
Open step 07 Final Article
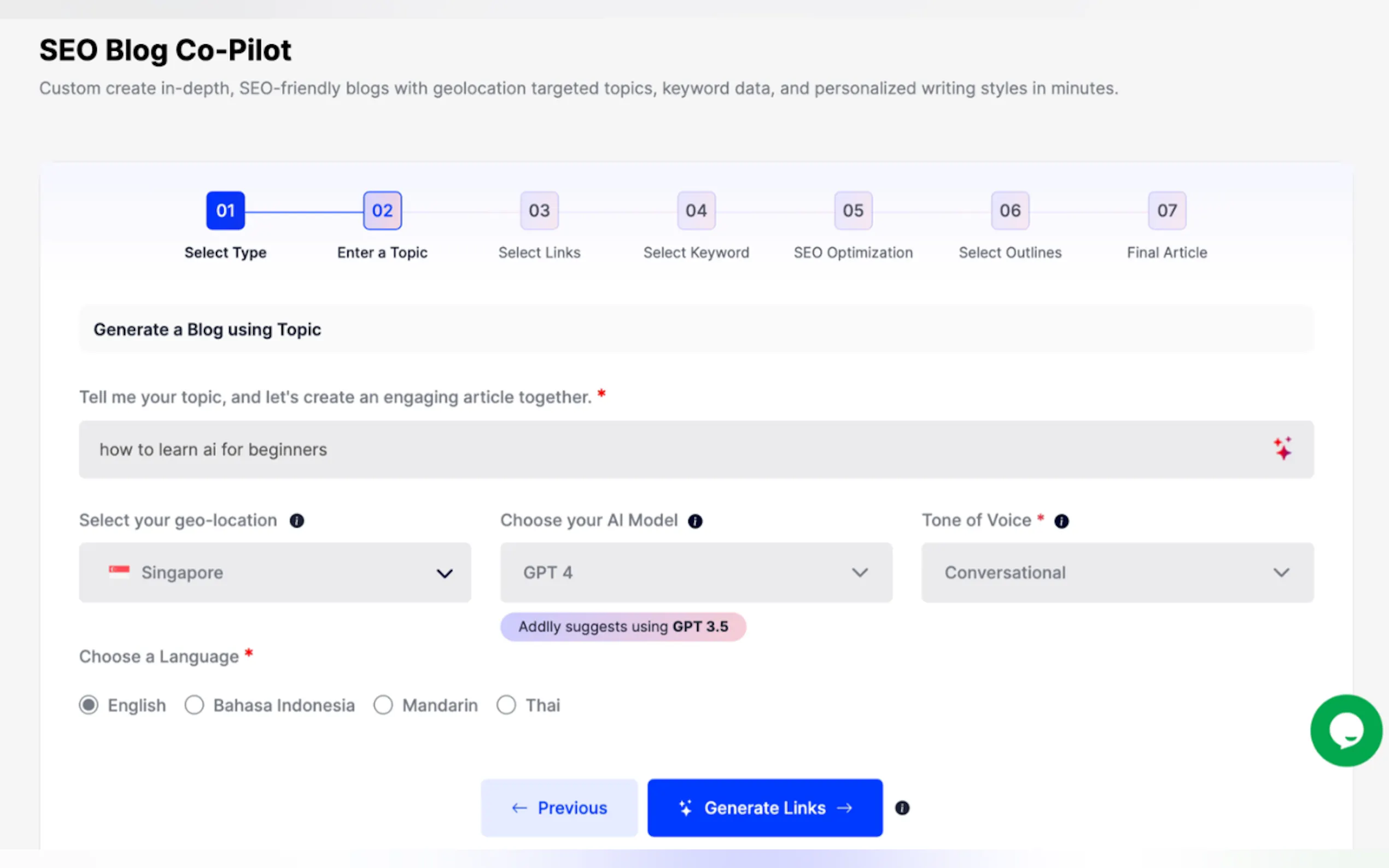click(1167, 210)
